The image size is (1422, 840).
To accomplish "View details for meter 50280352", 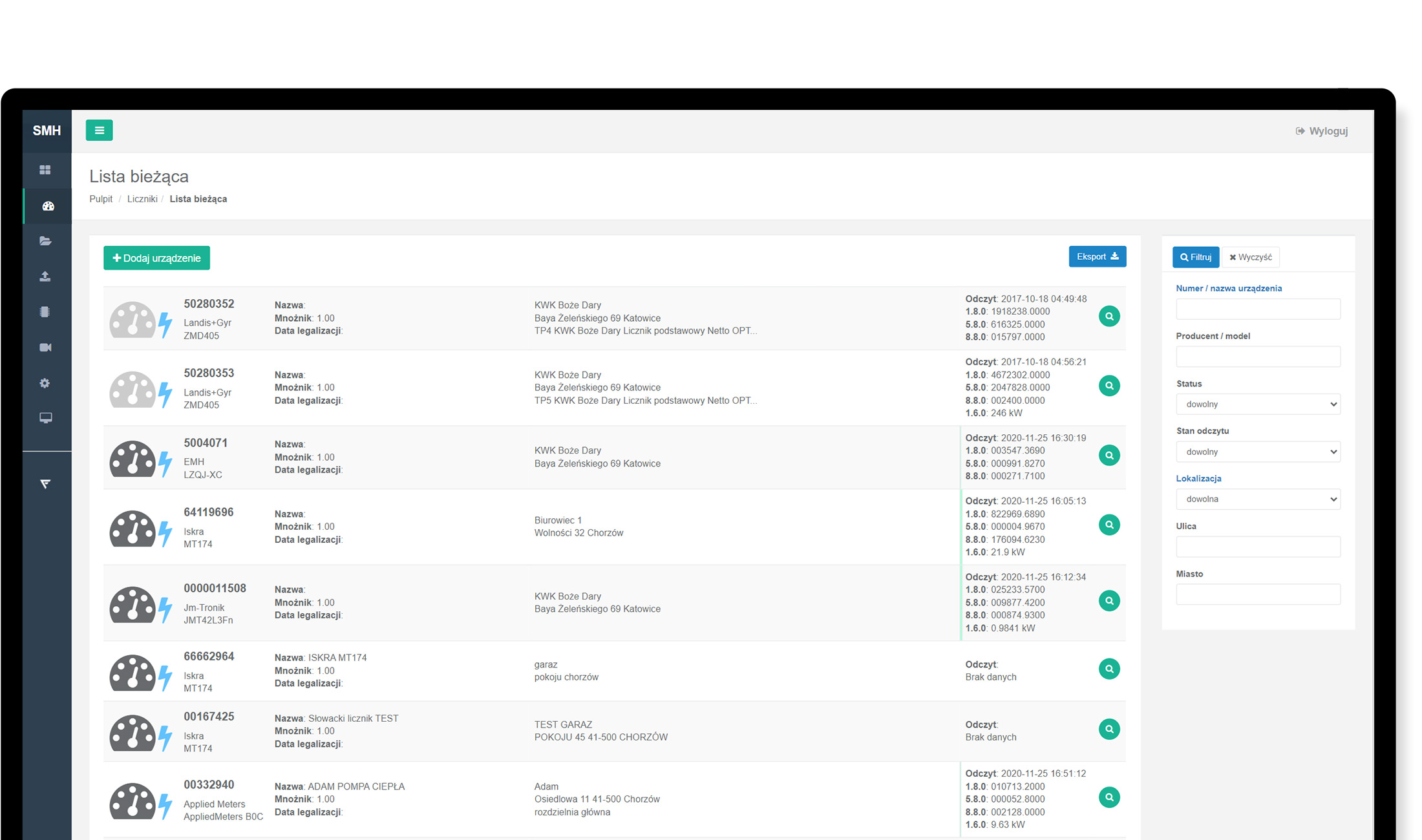I will click(x=1109, y=317).
